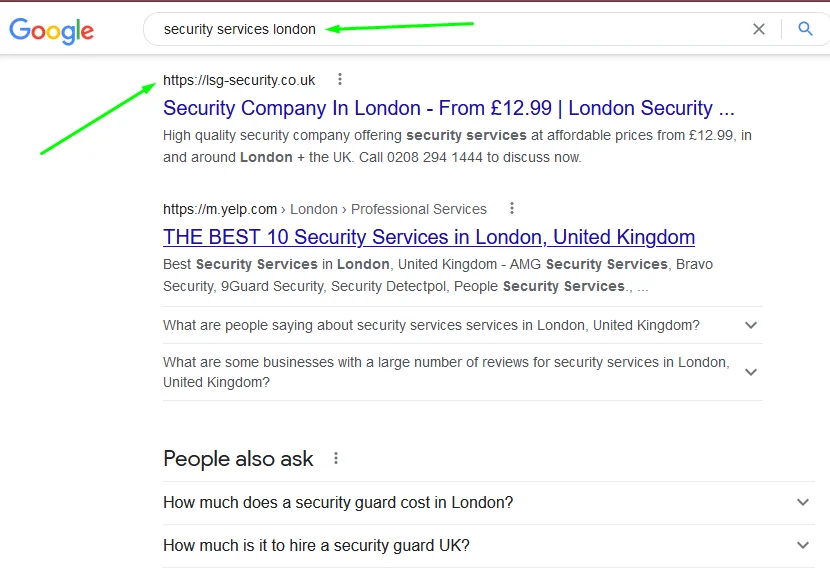Click chevron beside hire a security guard UK

tap(803, 545)
